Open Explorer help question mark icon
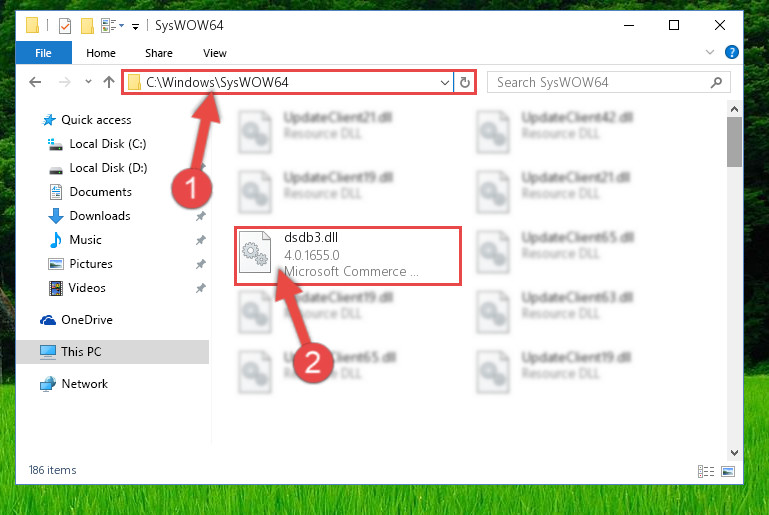The width and height of the screenshot is (769, 515). point(731,52)
